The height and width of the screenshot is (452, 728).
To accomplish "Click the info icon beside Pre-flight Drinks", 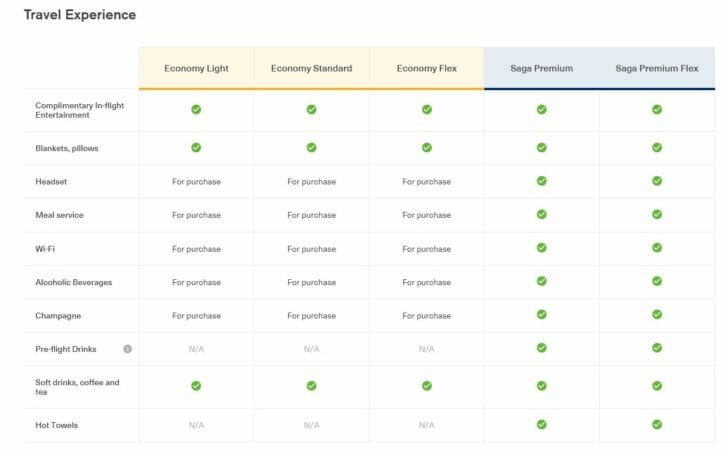I will tap(127, 349).
